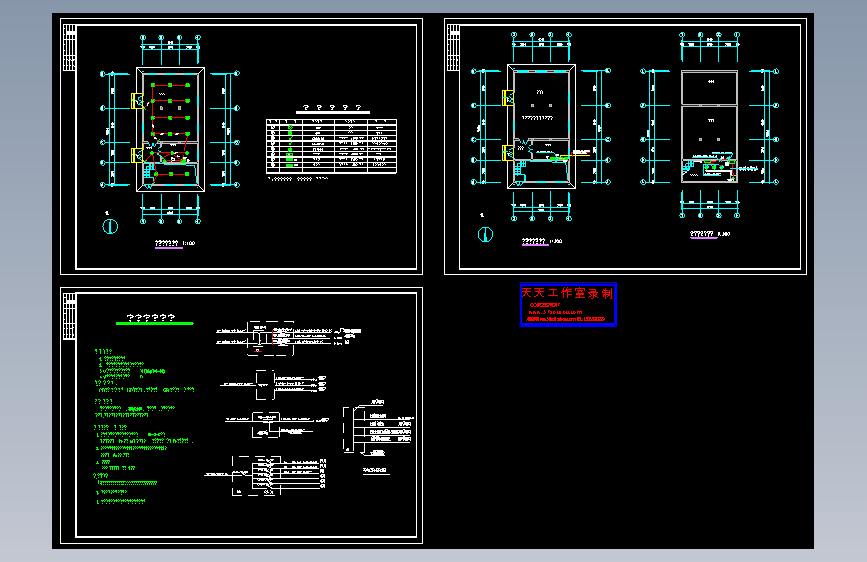
Task: Pick the topmost distribution system diagram on the bottom sheet
Action: tap(288, 337)
